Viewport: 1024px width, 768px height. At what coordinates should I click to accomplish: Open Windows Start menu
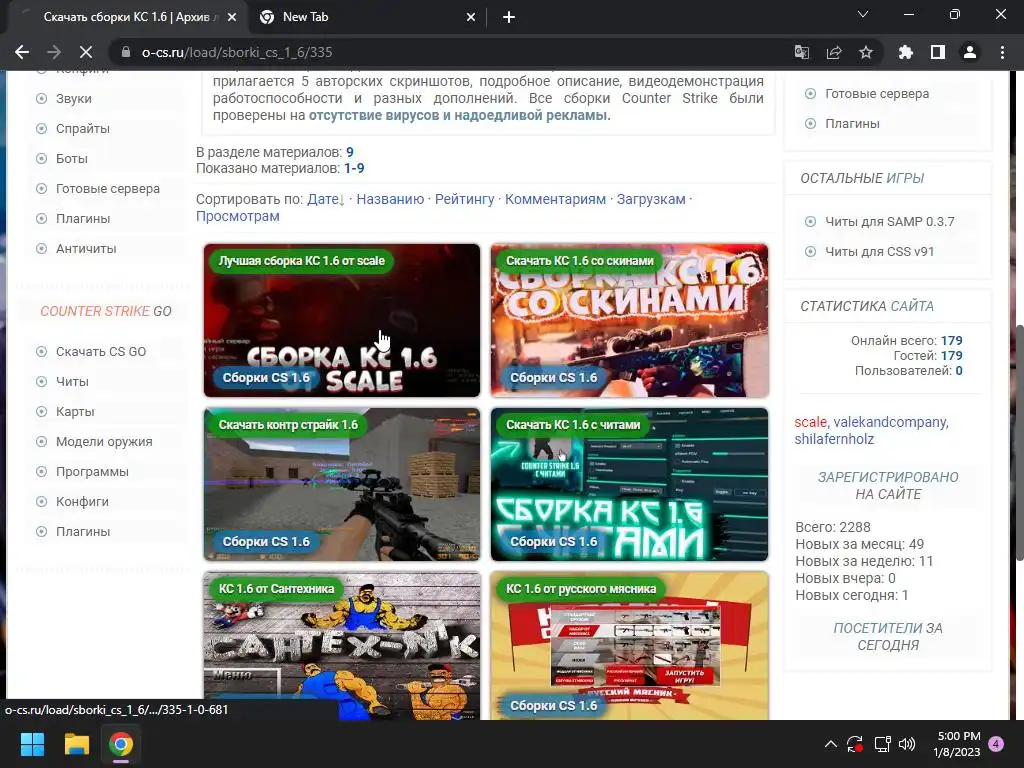(x=32, y=744)
